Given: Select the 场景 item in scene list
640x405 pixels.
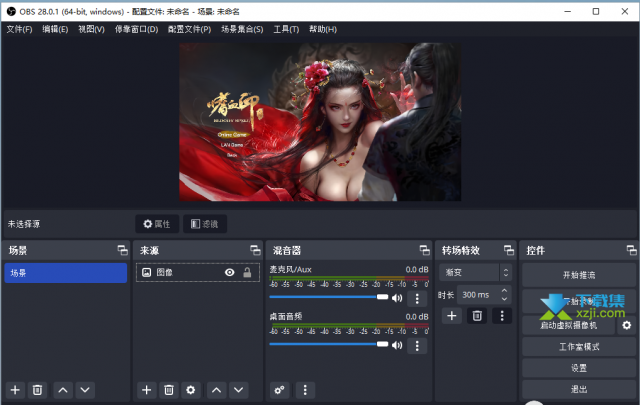Looking at the screenshot, I should 66,273.
